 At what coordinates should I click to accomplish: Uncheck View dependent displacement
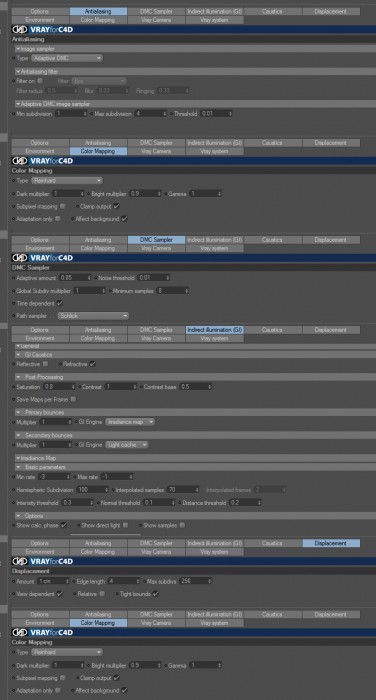(60, 594)
